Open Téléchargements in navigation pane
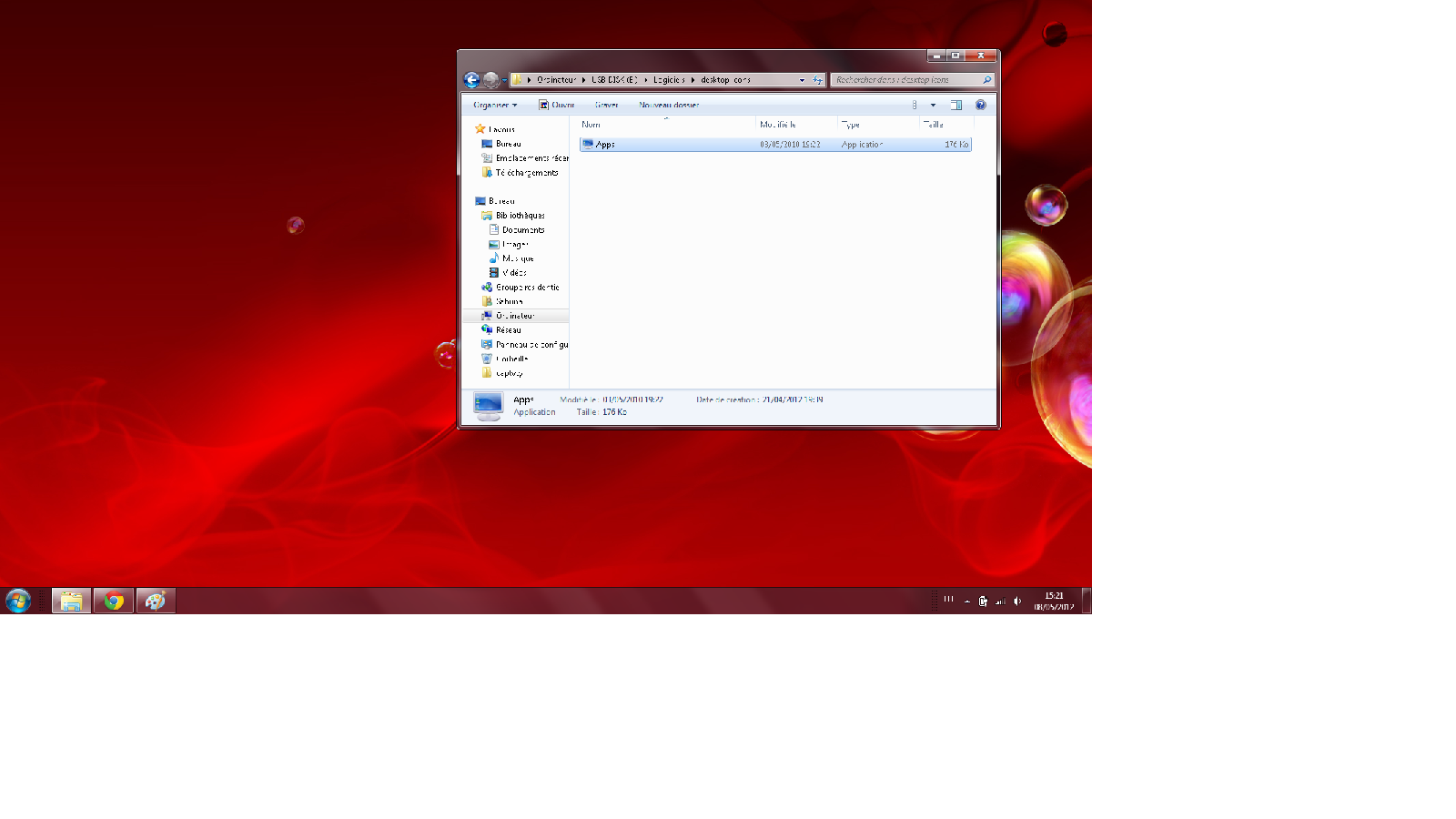Screen dimensions: 1456x819 (520, 173)
